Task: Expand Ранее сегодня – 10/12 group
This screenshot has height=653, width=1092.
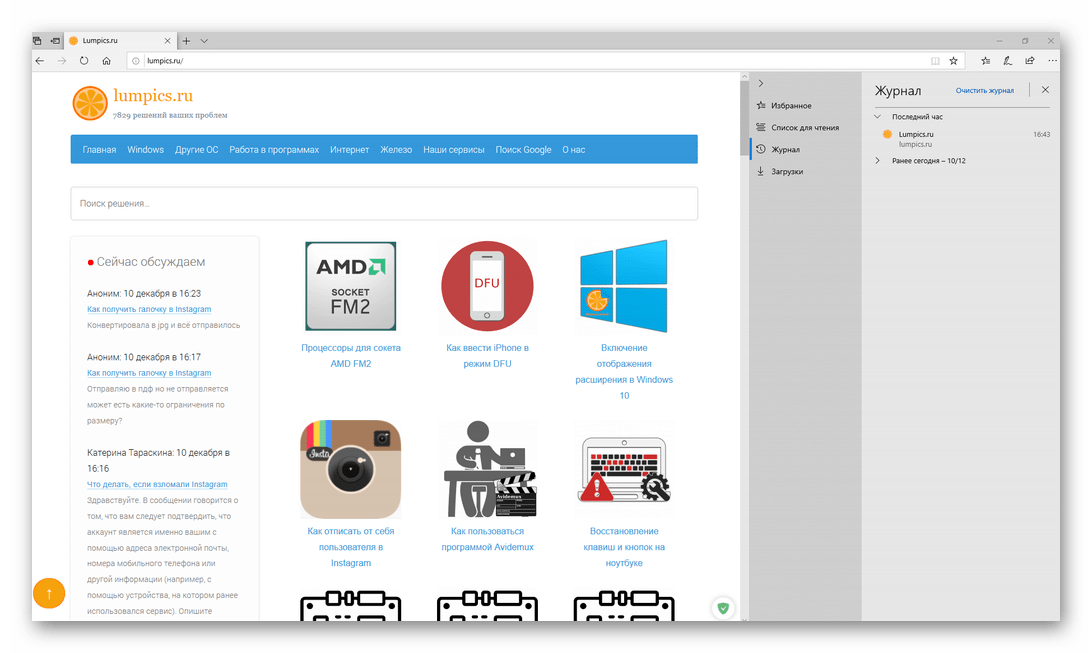Action: (x=878, y=160)
